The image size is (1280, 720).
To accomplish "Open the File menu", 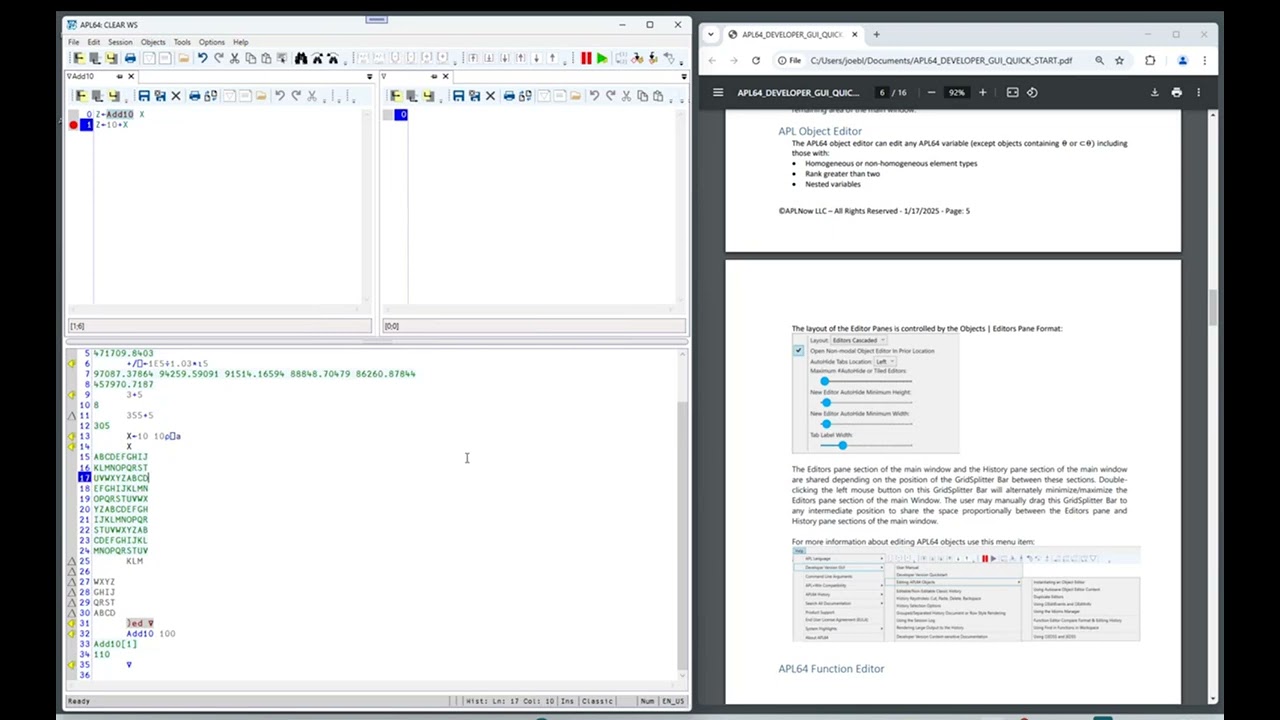I will tap(74, 42).
